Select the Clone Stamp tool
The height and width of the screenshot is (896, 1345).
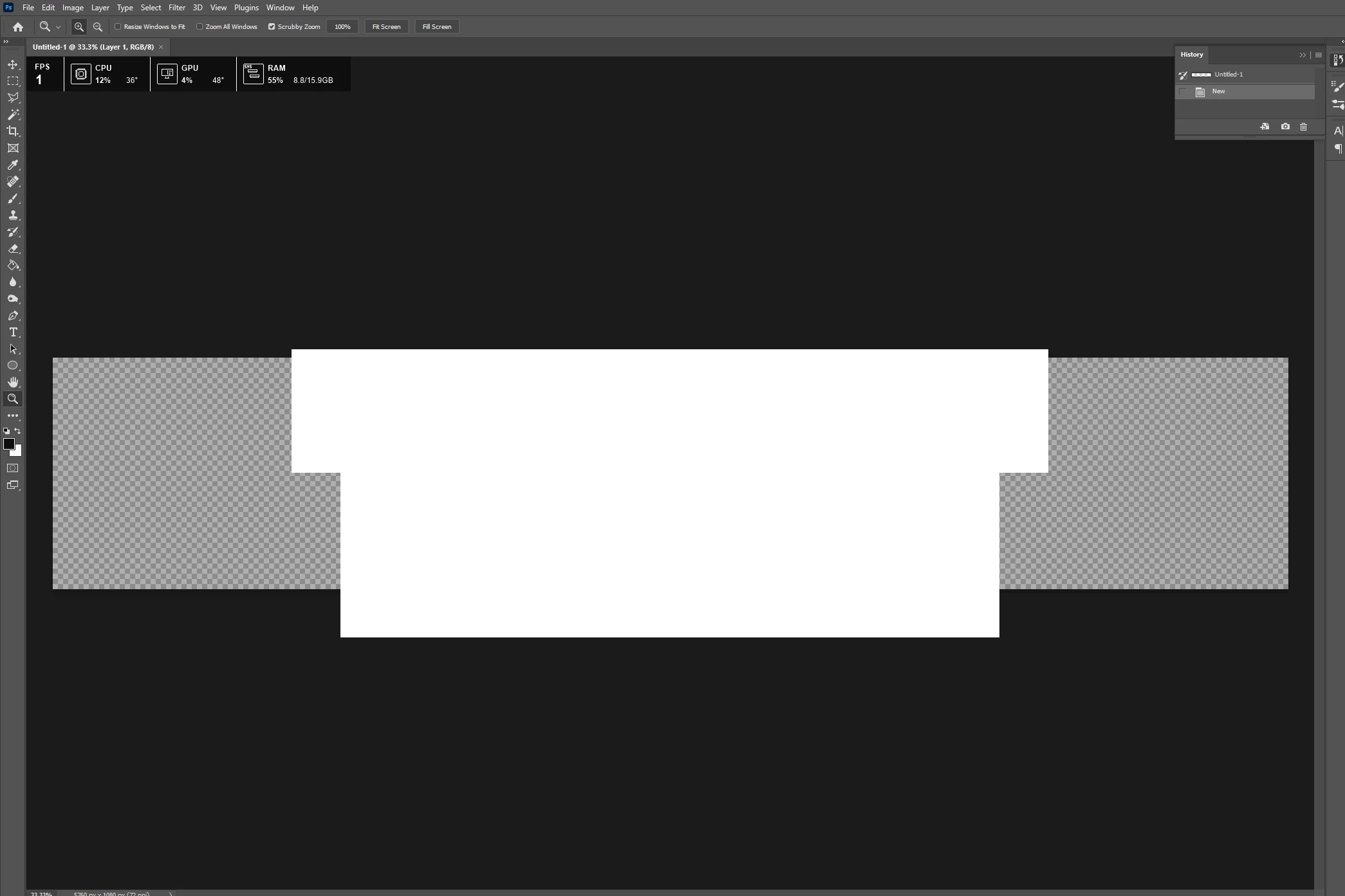coord(13,215)
